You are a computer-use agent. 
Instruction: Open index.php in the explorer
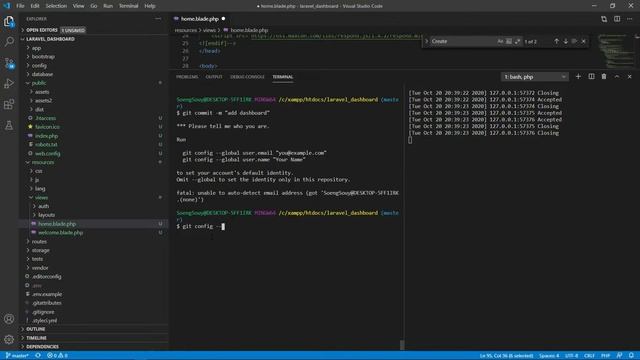point(46,136)
